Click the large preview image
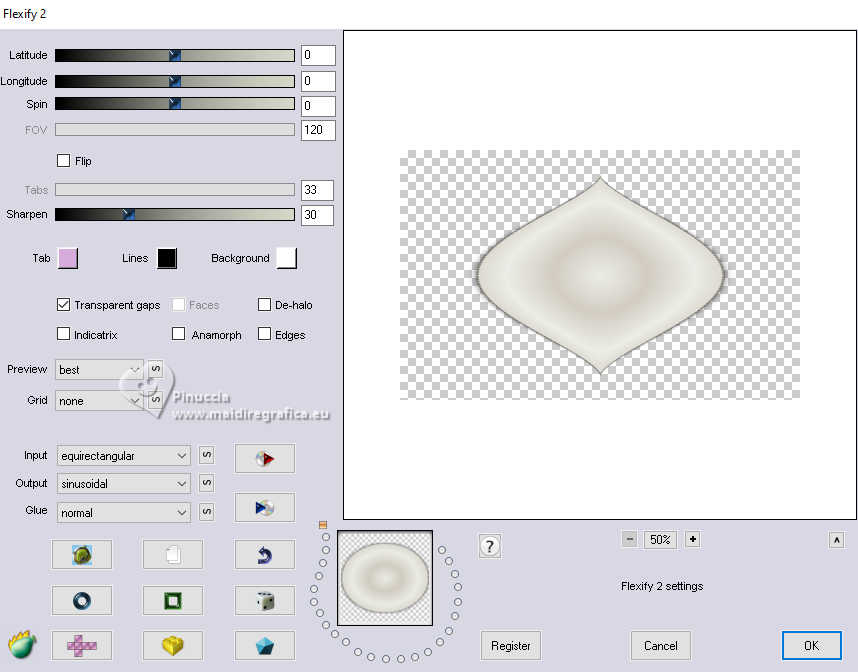Viewport: 858px width, 672px height. (x=600, y=275)
